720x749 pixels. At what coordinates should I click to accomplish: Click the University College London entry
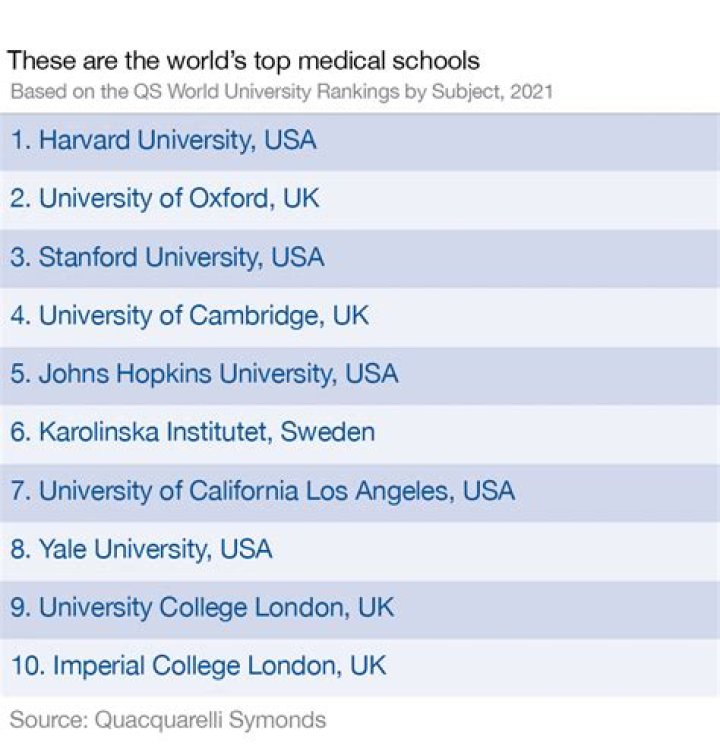(202, 607)
